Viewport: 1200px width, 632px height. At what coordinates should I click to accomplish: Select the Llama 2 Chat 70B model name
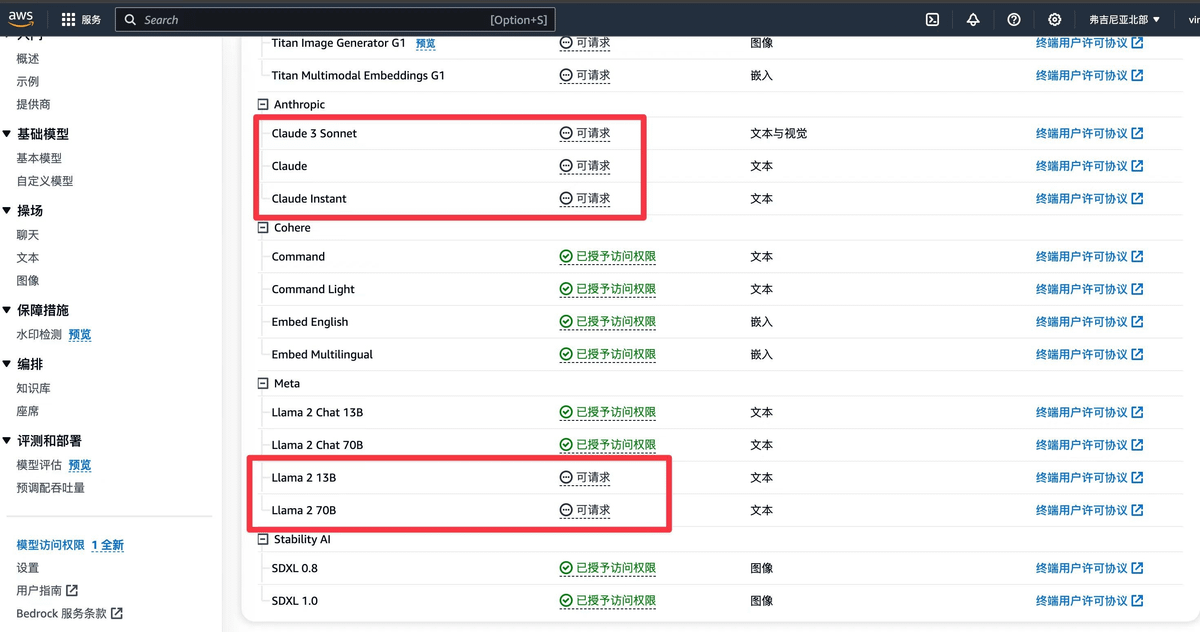coord(317,445)
